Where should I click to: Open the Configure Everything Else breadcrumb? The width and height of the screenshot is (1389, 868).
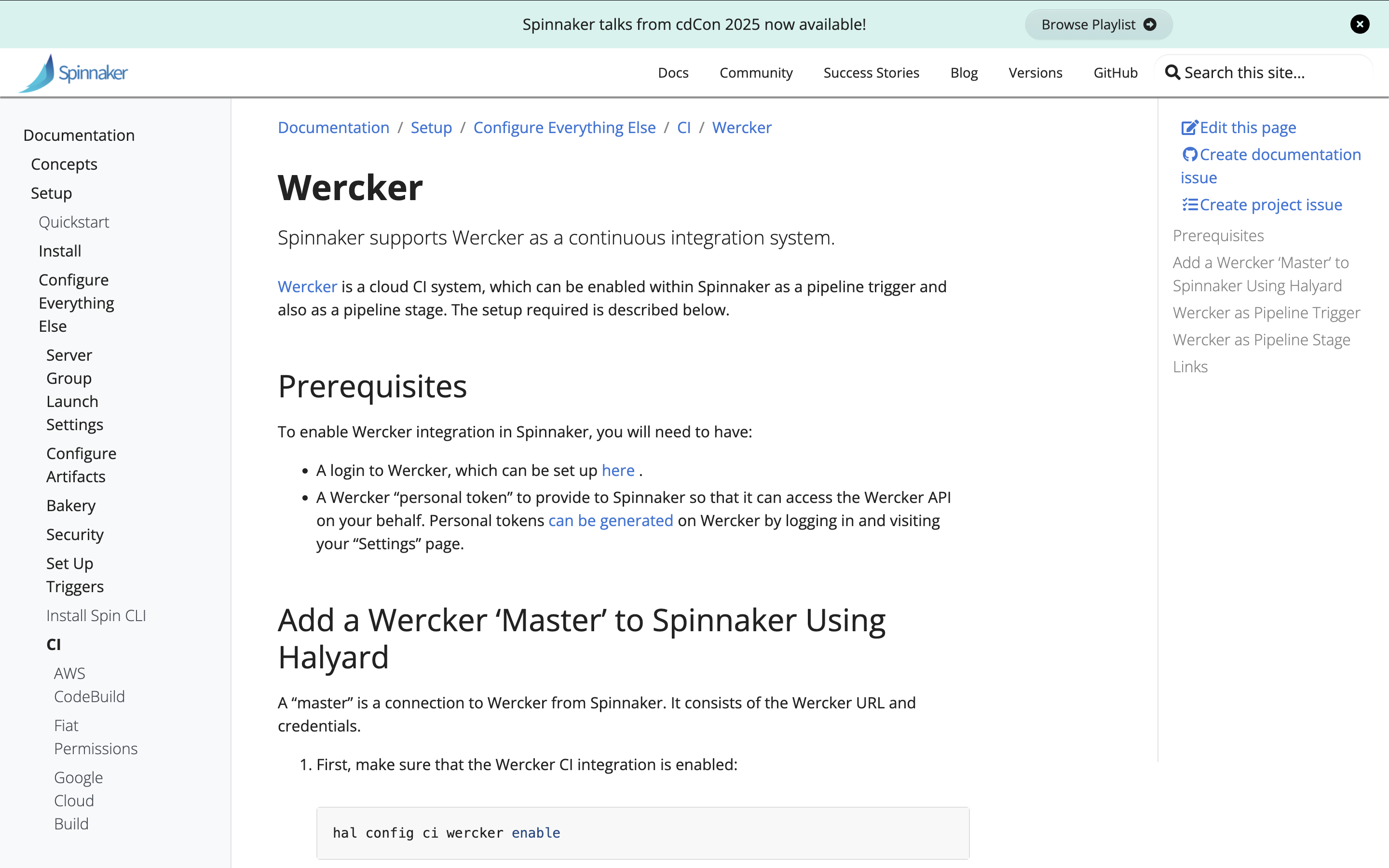pyautogui.click(x=564, y=127)
